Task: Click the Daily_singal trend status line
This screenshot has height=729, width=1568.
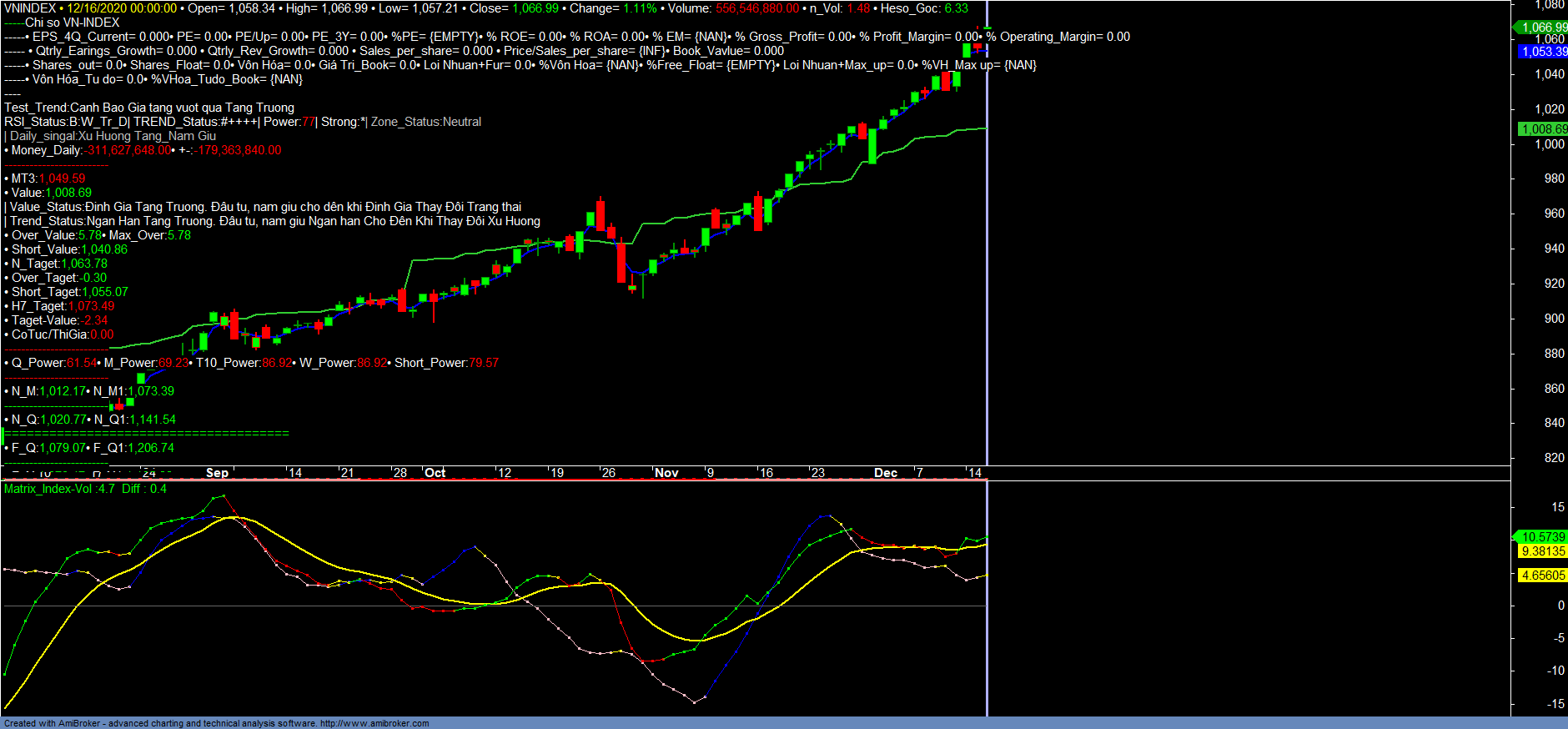Action: point(113,136)
